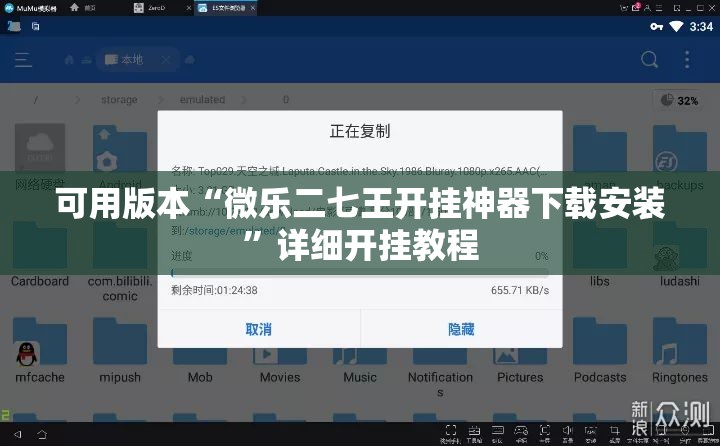The width and height of the screenshot is (720, 446).
Task: Switch to the MuMu 首页 home tab
Action: click(x=83, y=8)
